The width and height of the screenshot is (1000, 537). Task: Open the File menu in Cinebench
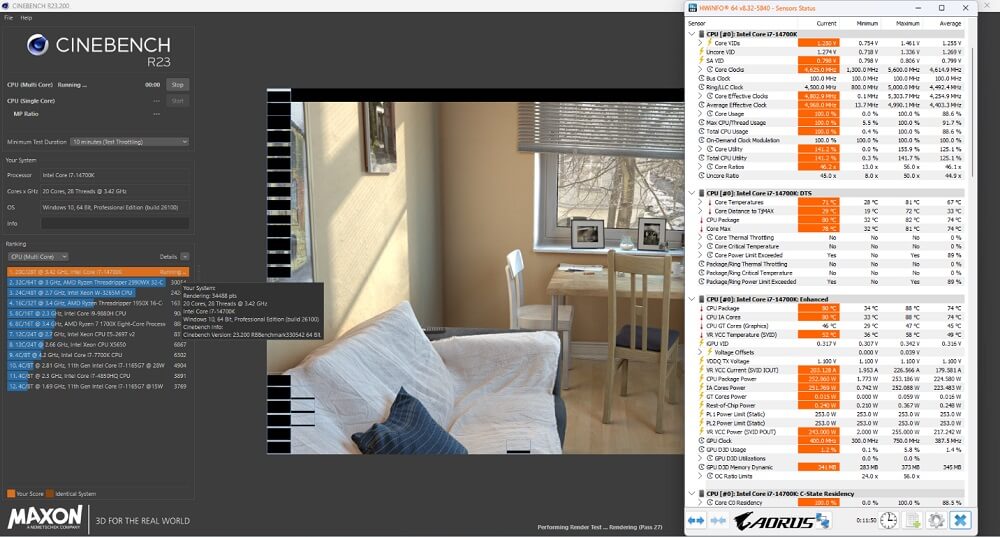pos(8,18)
